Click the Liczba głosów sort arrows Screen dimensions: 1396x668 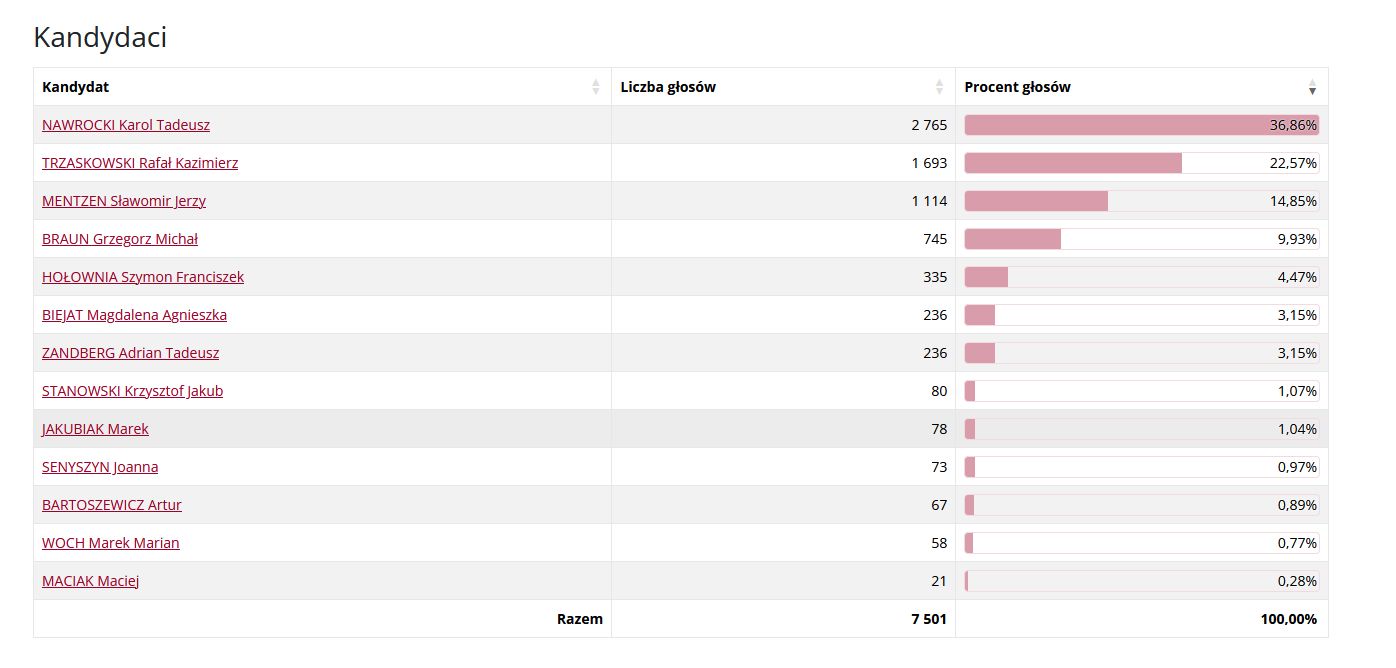pyautogui.click(x=939, y=87)
